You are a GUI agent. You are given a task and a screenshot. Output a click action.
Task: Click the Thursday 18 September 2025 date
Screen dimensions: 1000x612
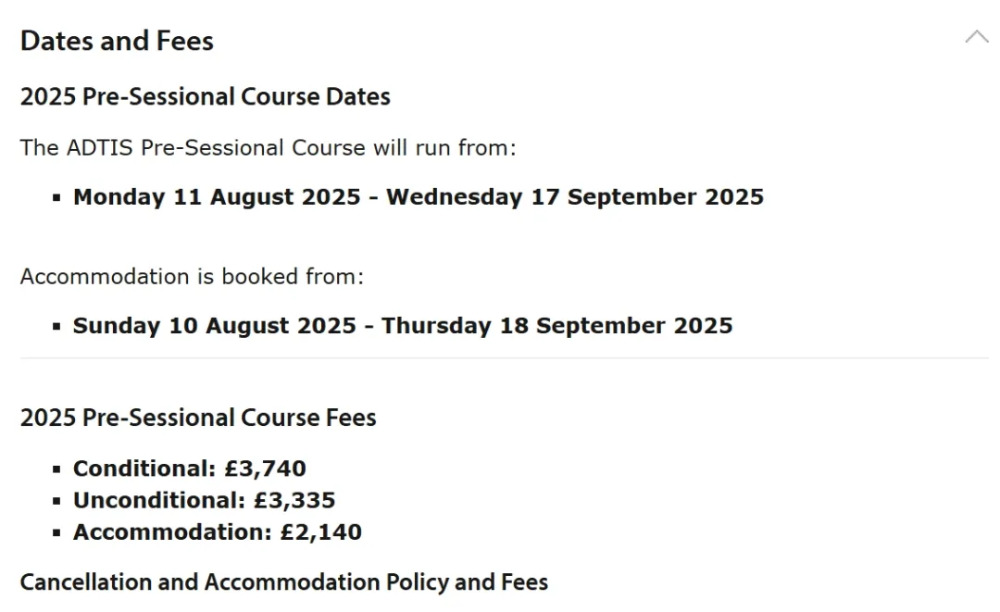[x=557, y=326]
